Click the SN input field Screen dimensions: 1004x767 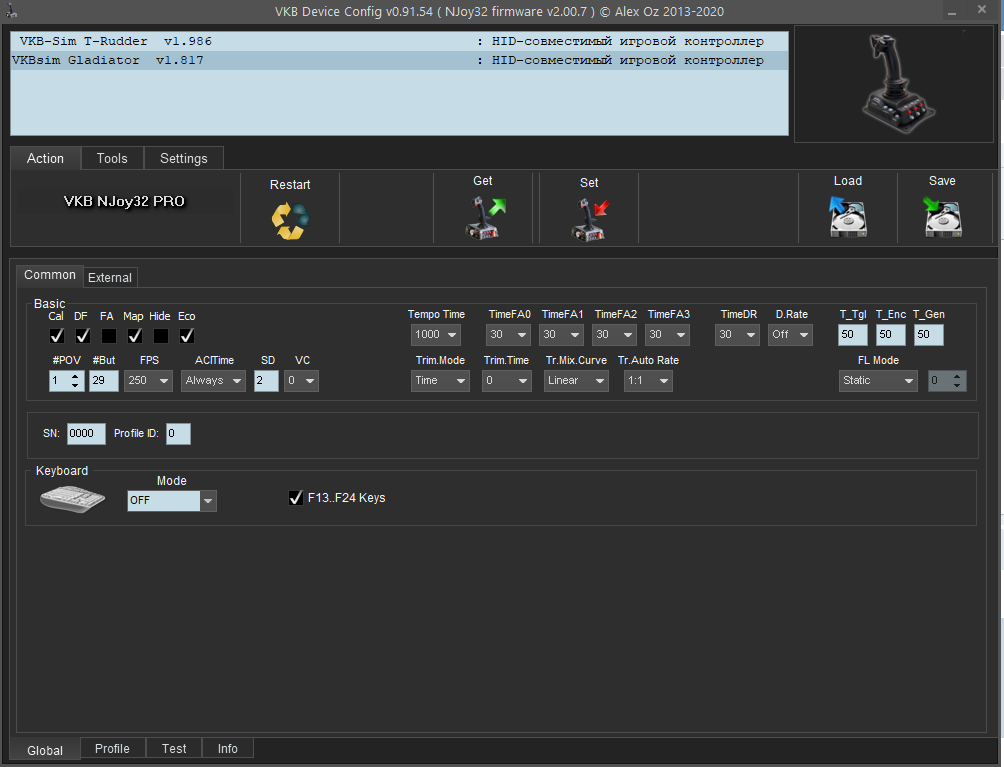(x=86, y=434)
